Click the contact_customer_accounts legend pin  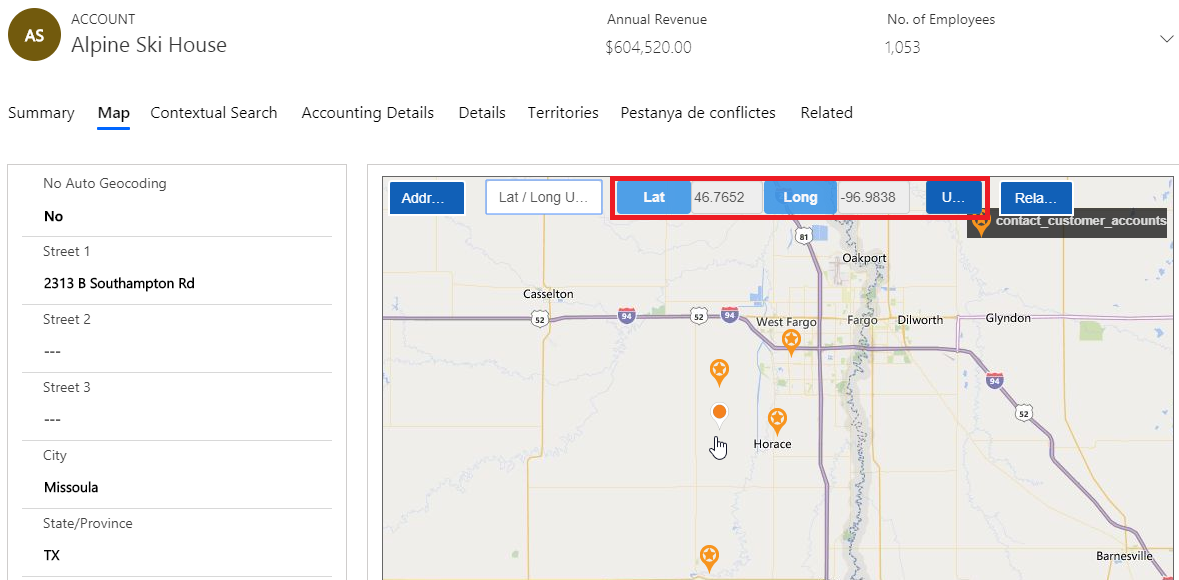tap(981, 223)
